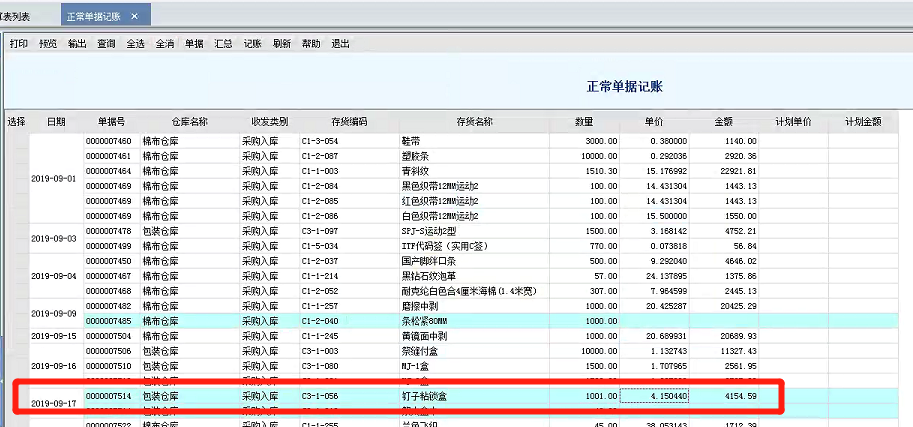Open 预览 print preview
Image resolution: width=913 pixels, height=427 pixels.
pos(48,44)
